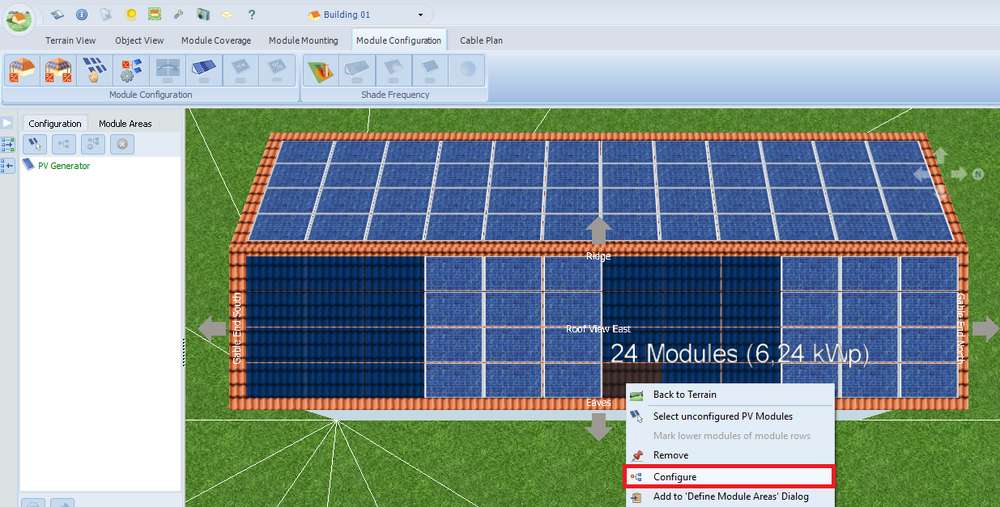Expand the collapsed side panel arrow
The height and width of the screenshot is (507, 1000).
[x=7, y=122]
